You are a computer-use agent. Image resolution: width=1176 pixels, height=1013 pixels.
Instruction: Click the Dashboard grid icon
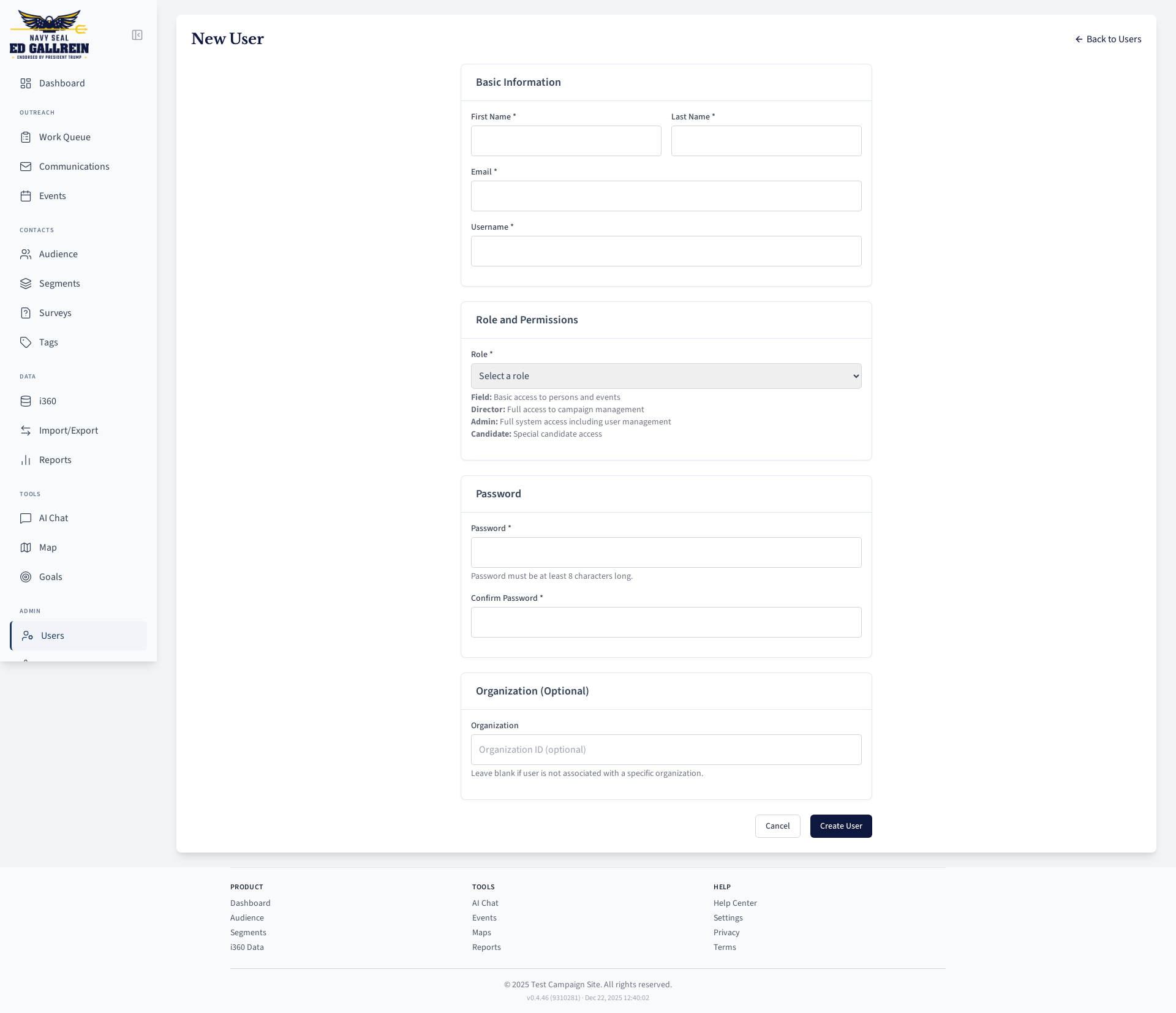(x=26, y=83)
